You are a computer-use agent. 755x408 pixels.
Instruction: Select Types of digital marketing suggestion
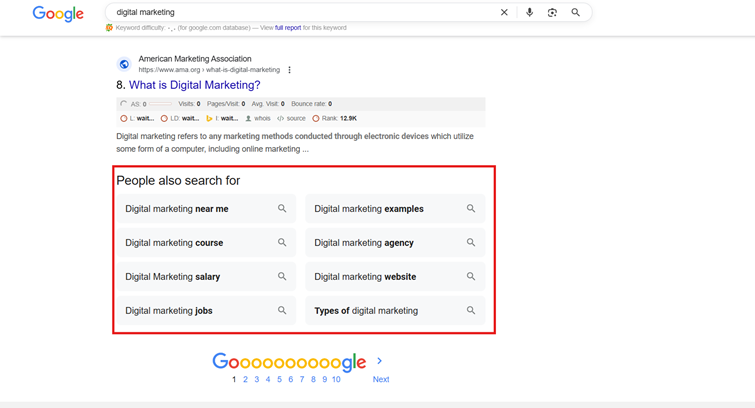pyautogui.click(x=366, y=311)
